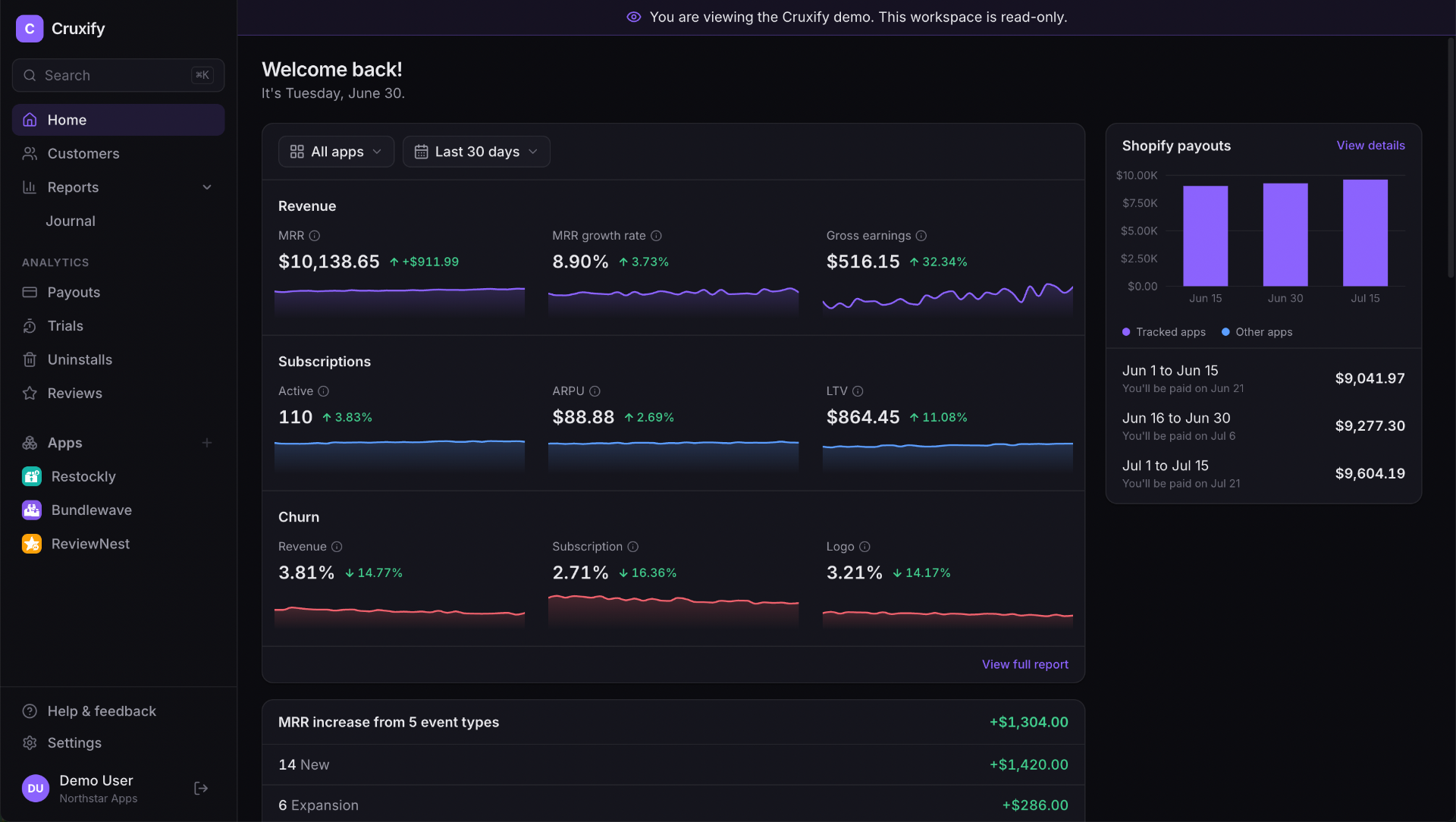The height and width of the screenshot is (822, 1456).
Task: Click the DU user avatar
Action: [x=36, y=789]
